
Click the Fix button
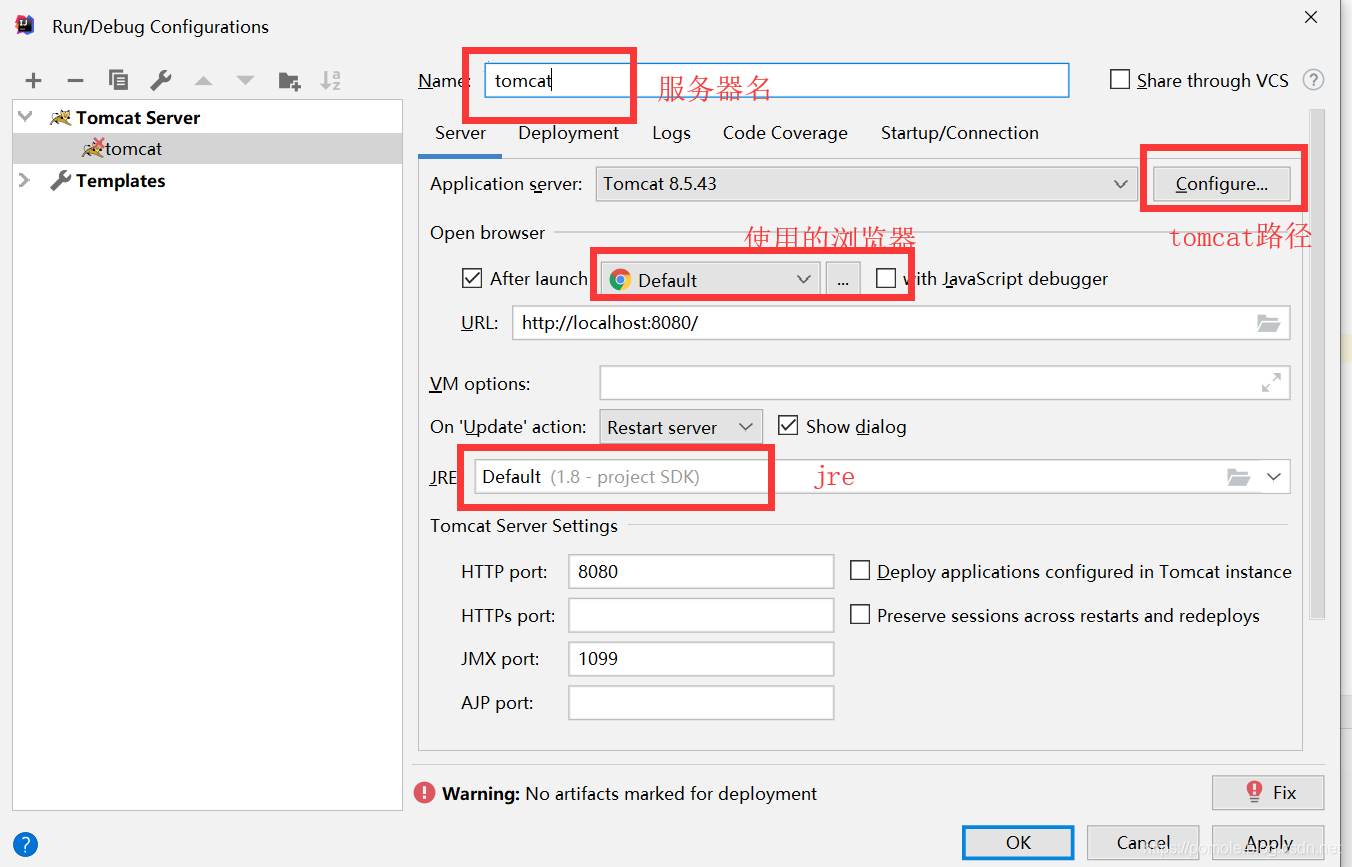tap(1268, 793)
